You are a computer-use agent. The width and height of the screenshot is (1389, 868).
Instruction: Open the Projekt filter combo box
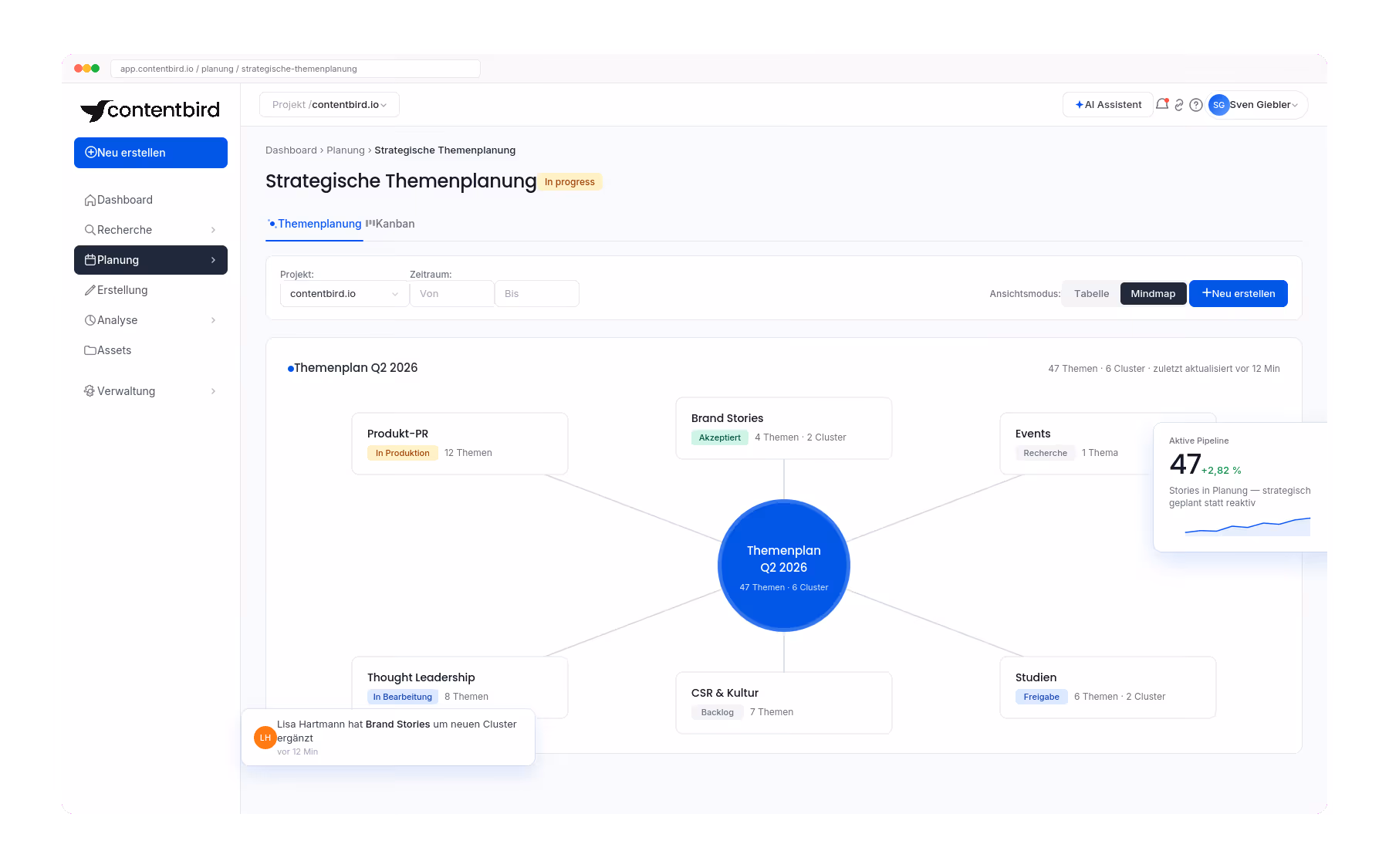(x=344, y=294)
